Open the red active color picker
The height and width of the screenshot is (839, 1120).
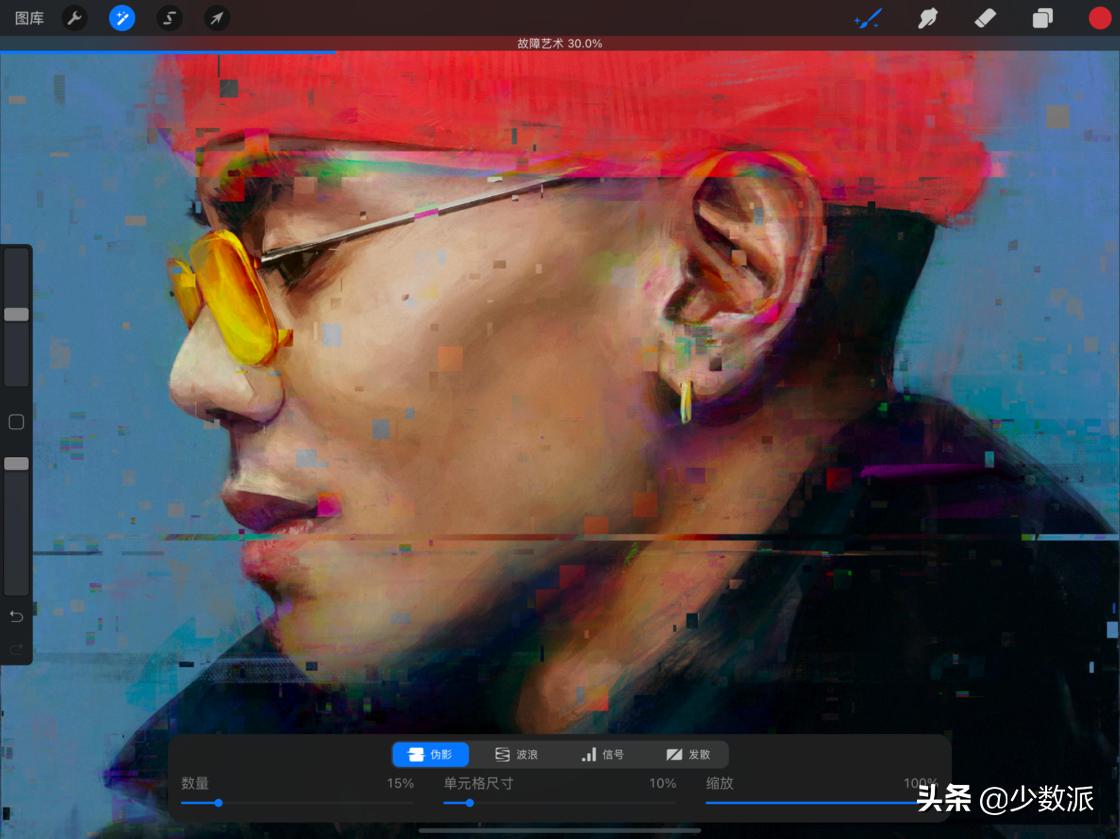(x=1099, y=18)
